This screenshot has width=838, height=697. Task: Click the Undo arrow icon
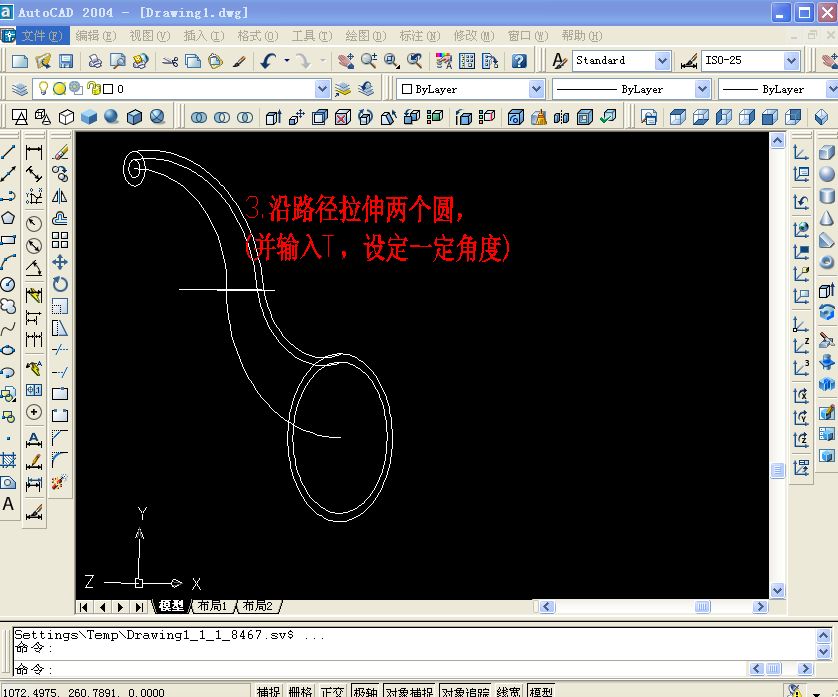coord(268,61)
